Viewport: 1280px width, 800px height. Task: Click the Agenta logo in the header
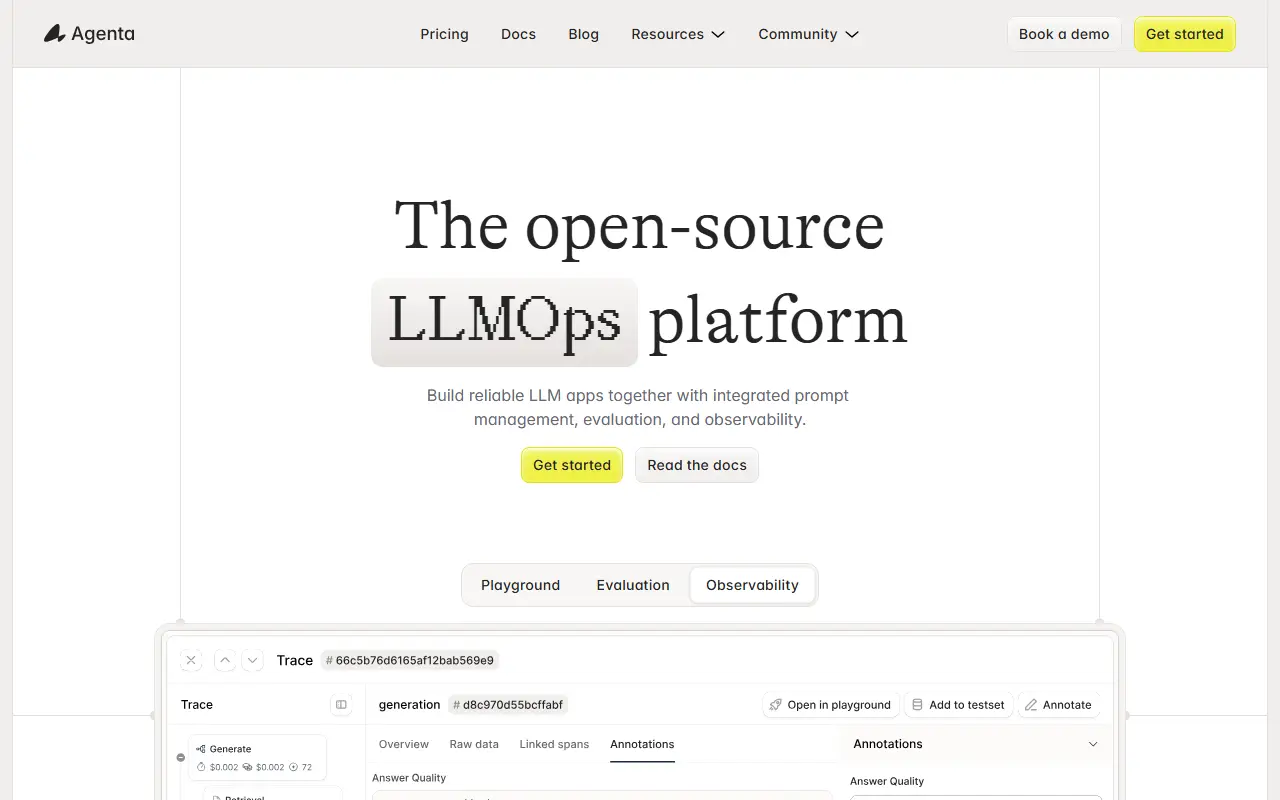click(89, 34)
